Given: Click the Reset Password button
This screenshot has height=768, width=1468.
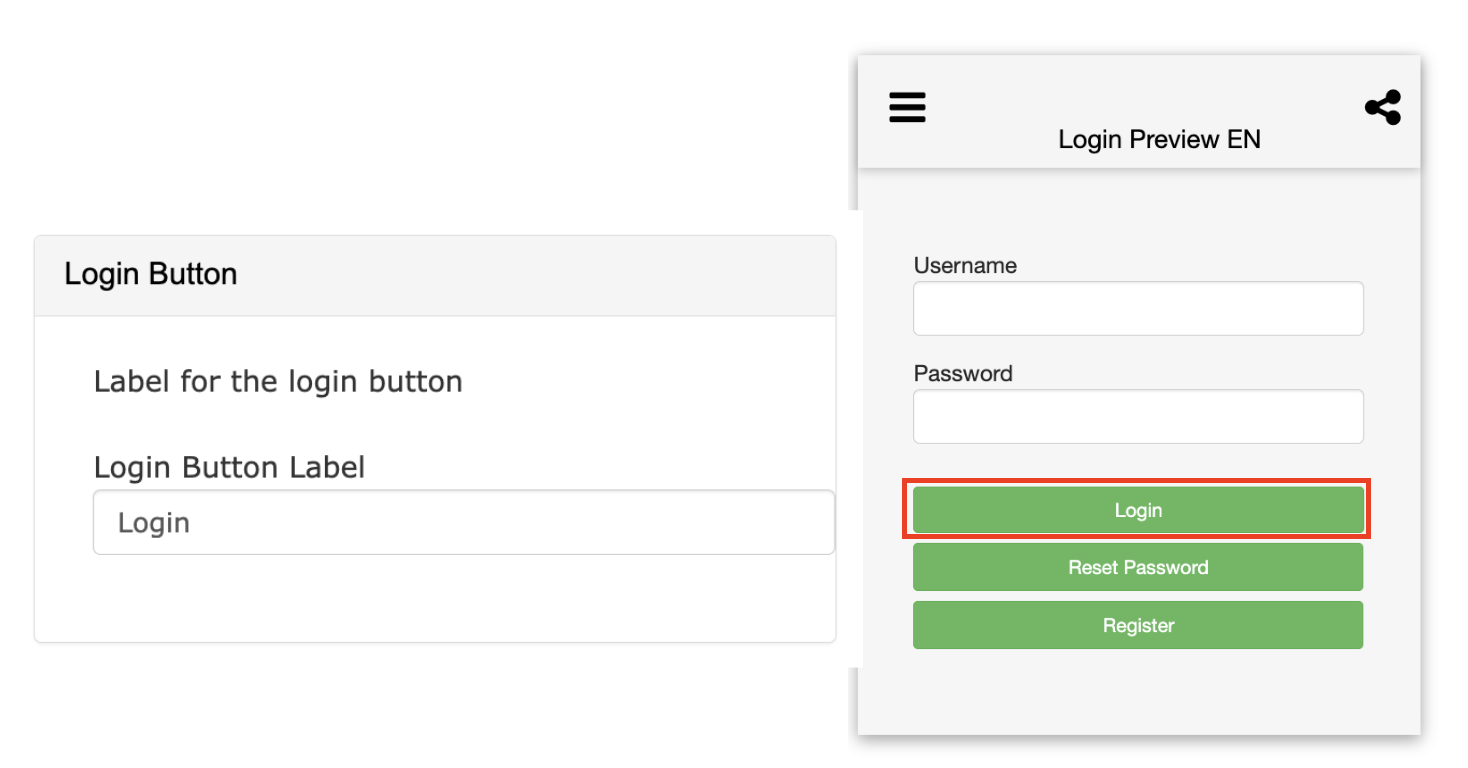Looking at the screenshot, I should 1138,567.
